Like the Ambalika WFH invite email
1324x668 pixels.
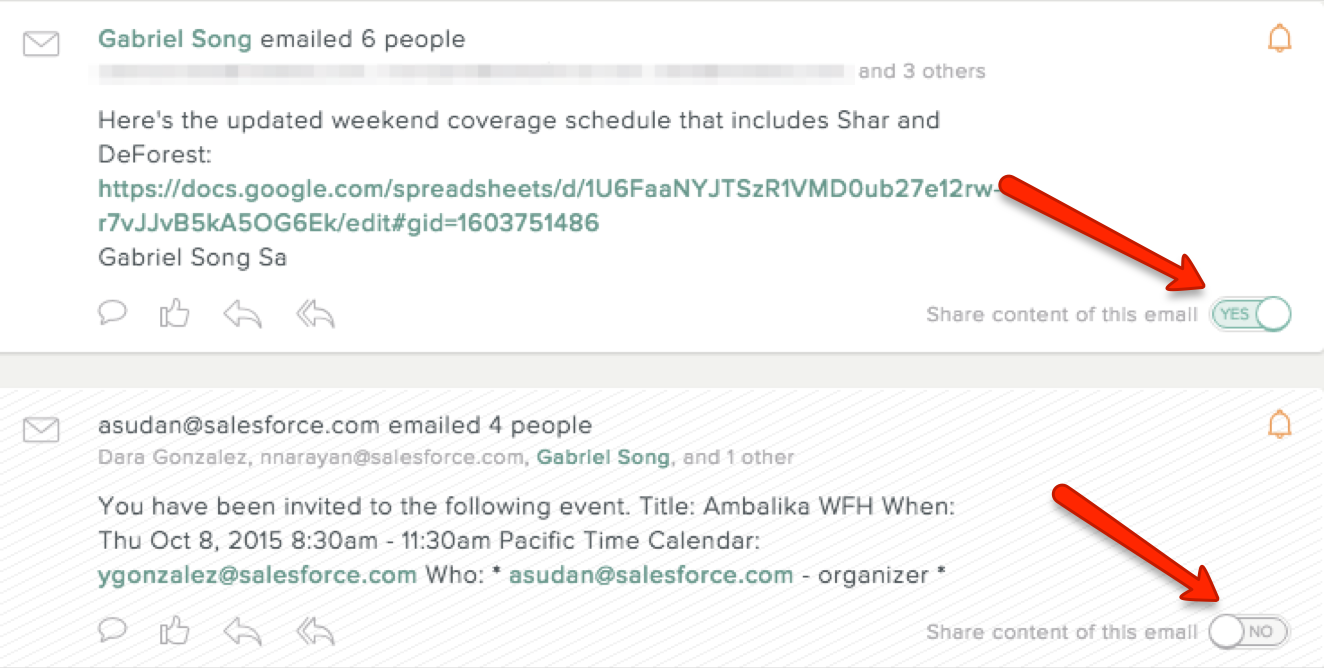pos(175,630)
